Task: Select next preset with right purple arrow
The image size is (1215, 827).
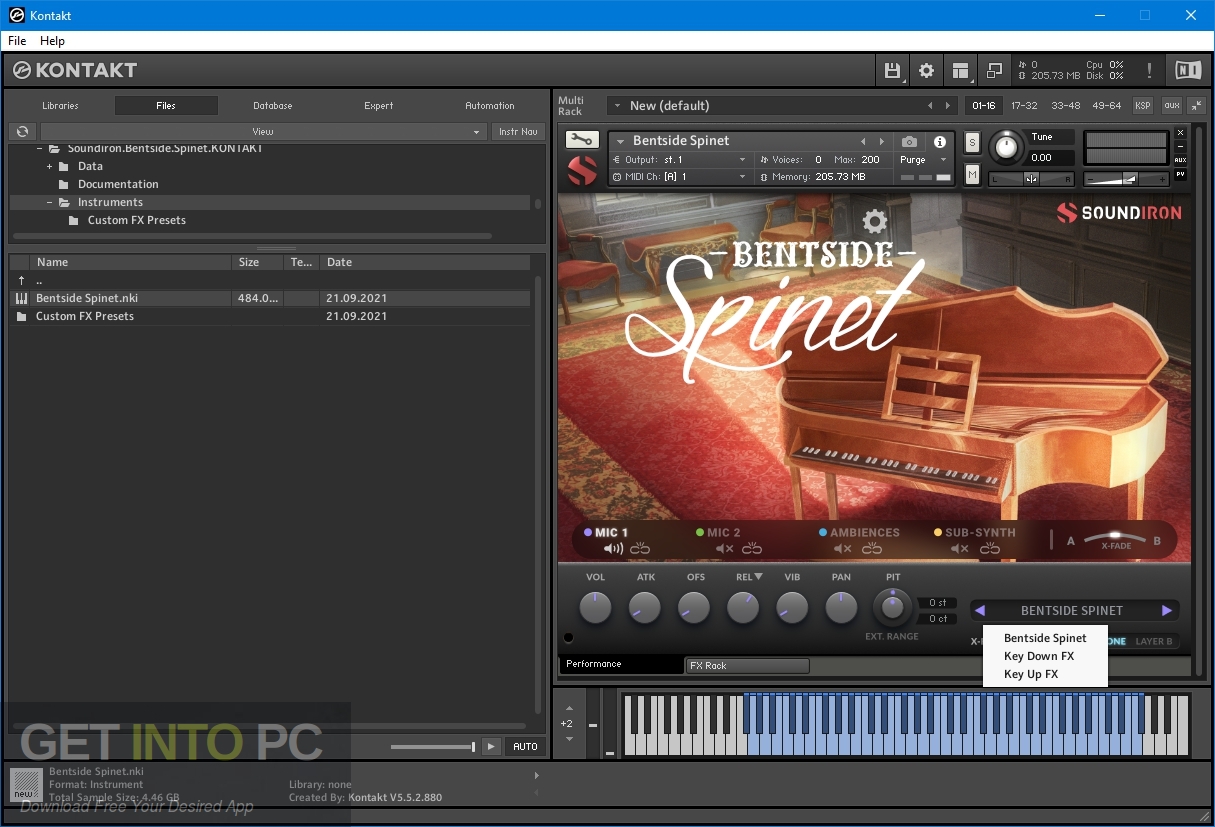Action: [1166, 610]
